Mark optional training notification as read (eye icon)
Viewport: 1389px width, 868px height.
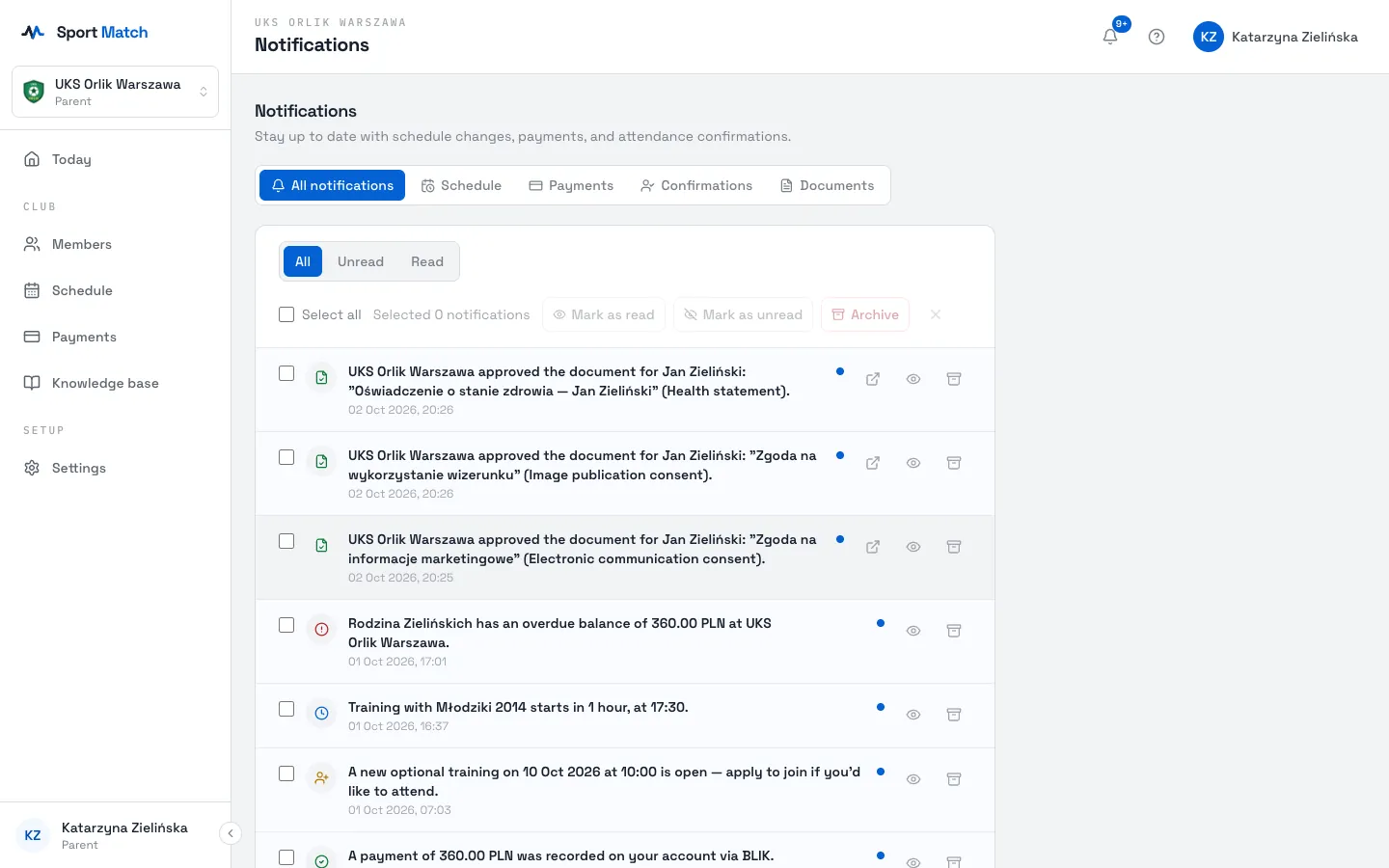coord(913,779)
